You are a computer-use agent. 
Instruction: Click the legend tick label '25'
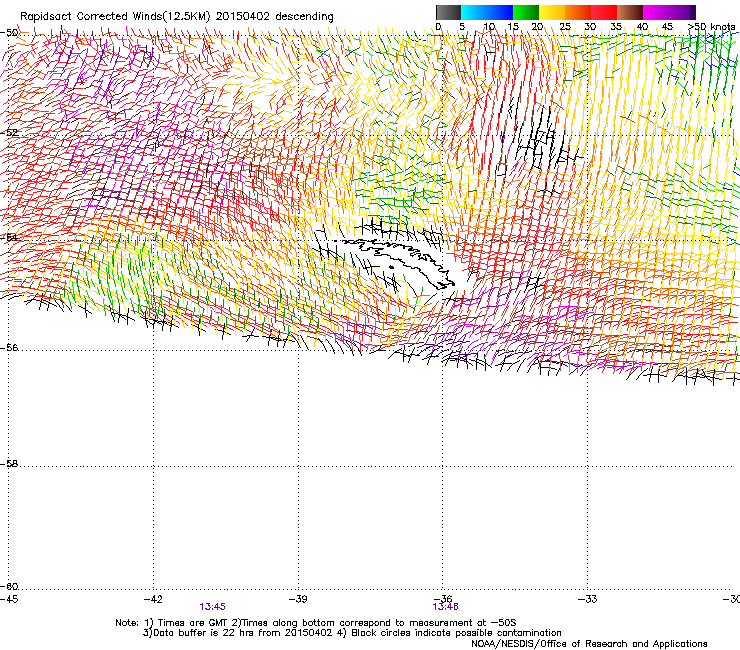(564, 27)
